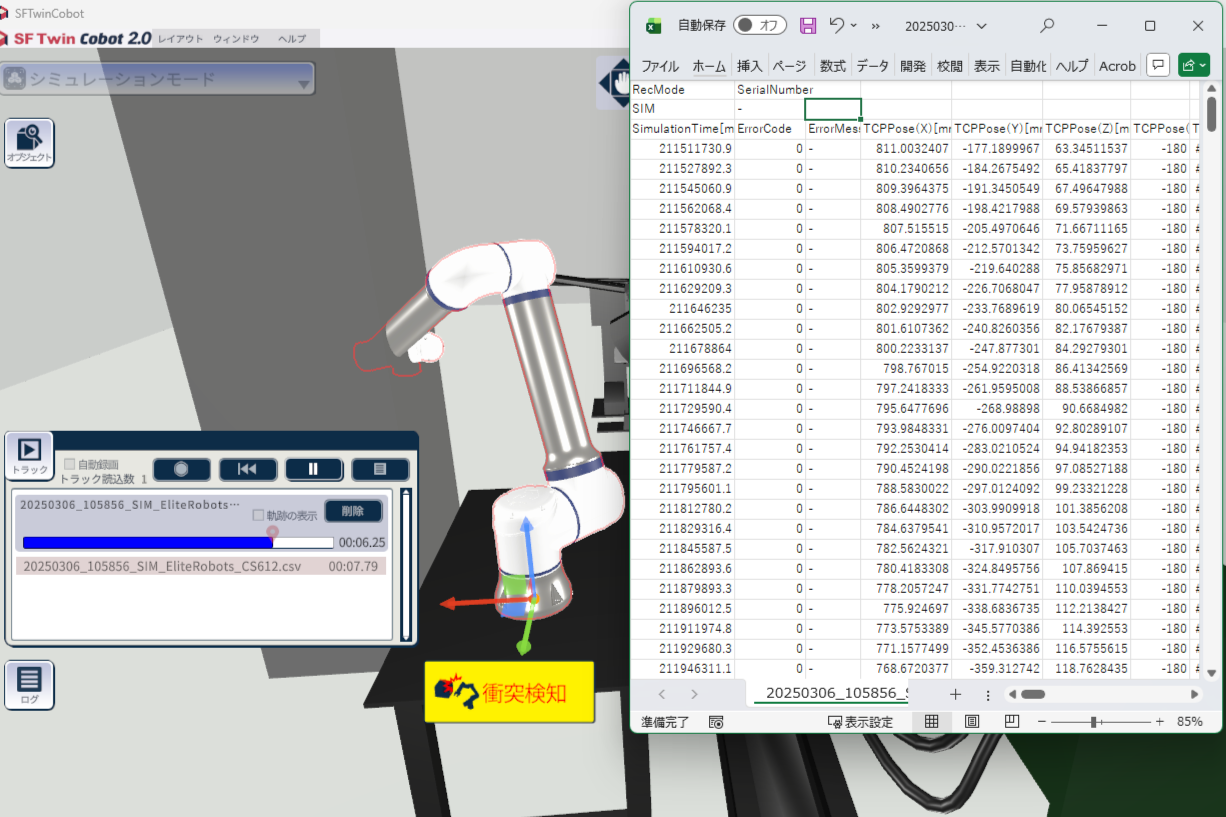The width and height of the screenshot is (1226, 817).
Task: Open the レイアウト menu
Action: (x=181, y=39)
